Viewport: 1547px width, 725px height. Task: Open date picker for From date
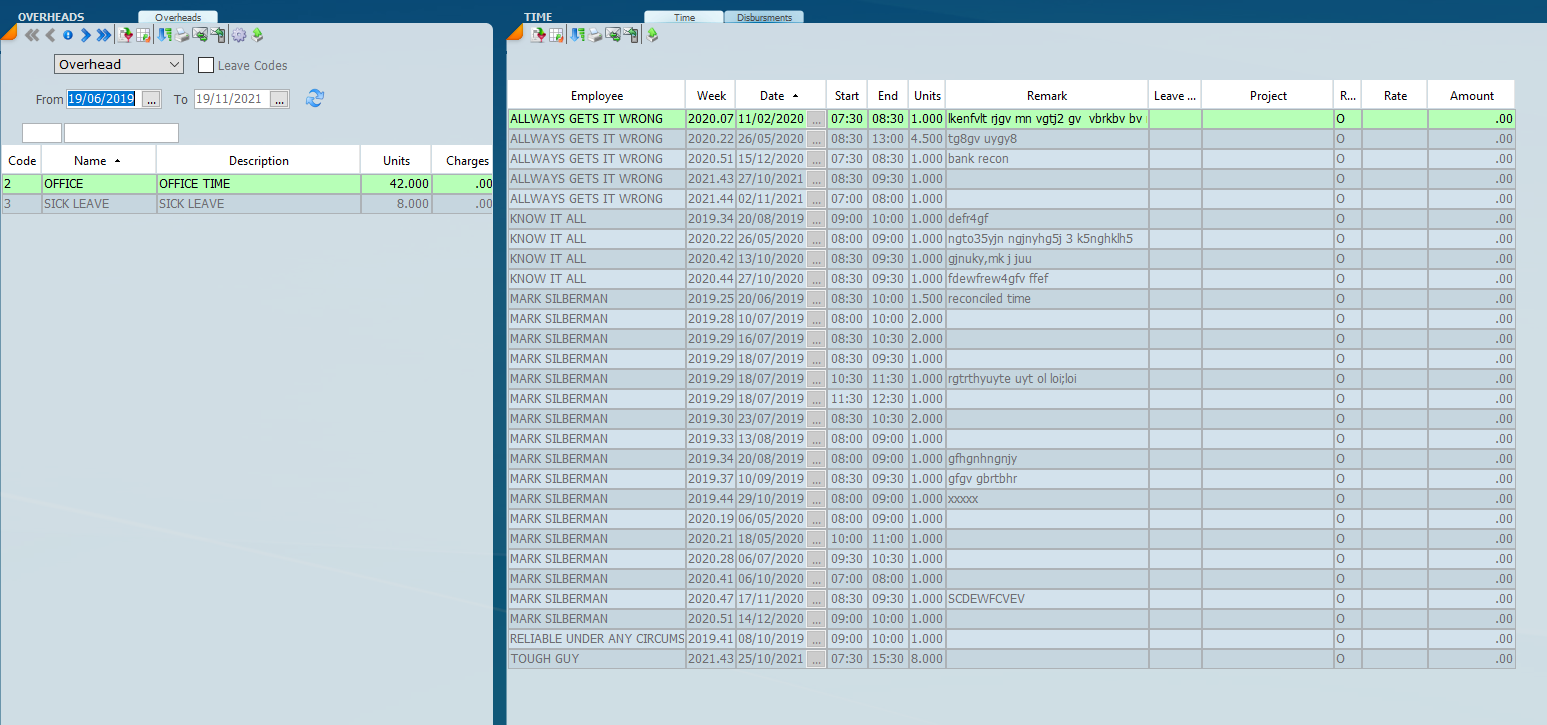[151, 99]
